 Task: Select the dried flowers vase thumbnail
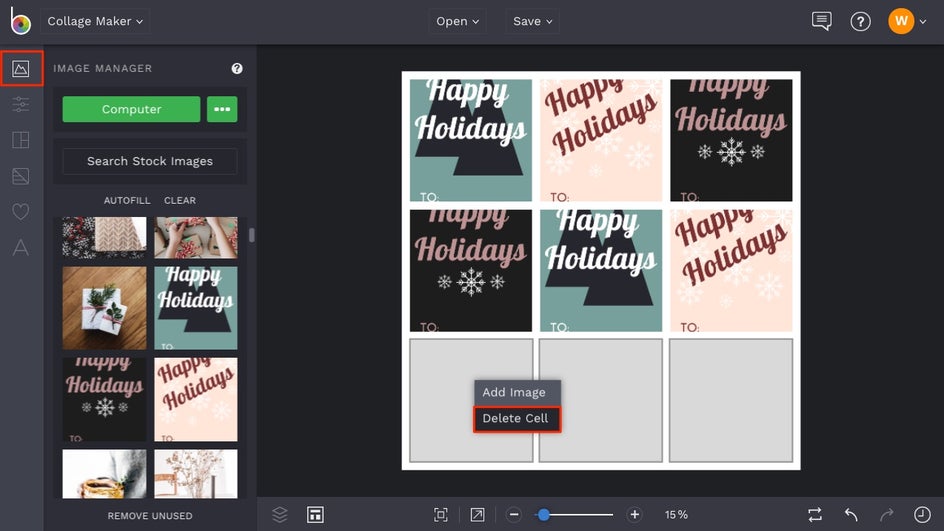click(x=196, y=474)
